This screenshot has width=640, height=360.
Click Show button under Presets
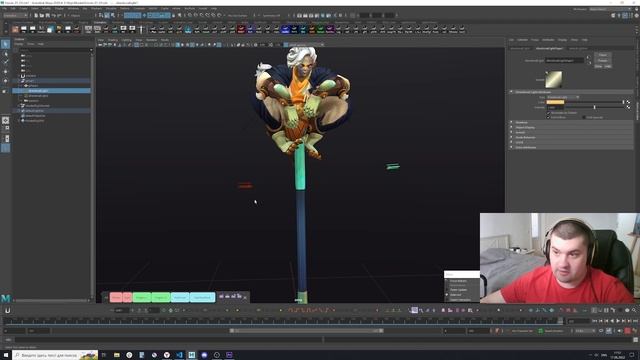click(x=598, y=66)
